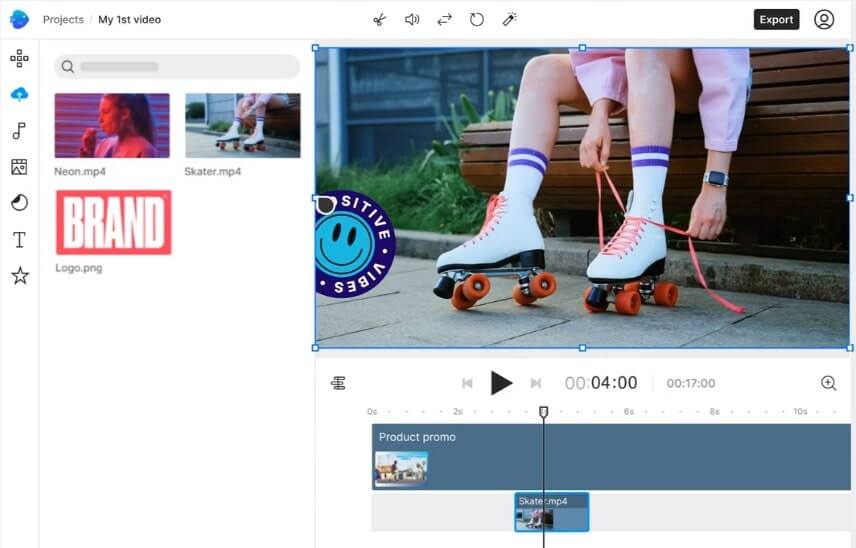The image size is (856, 548).
Task: Click the bottom-left preview corner handle
Action: [x=316, y=348]
